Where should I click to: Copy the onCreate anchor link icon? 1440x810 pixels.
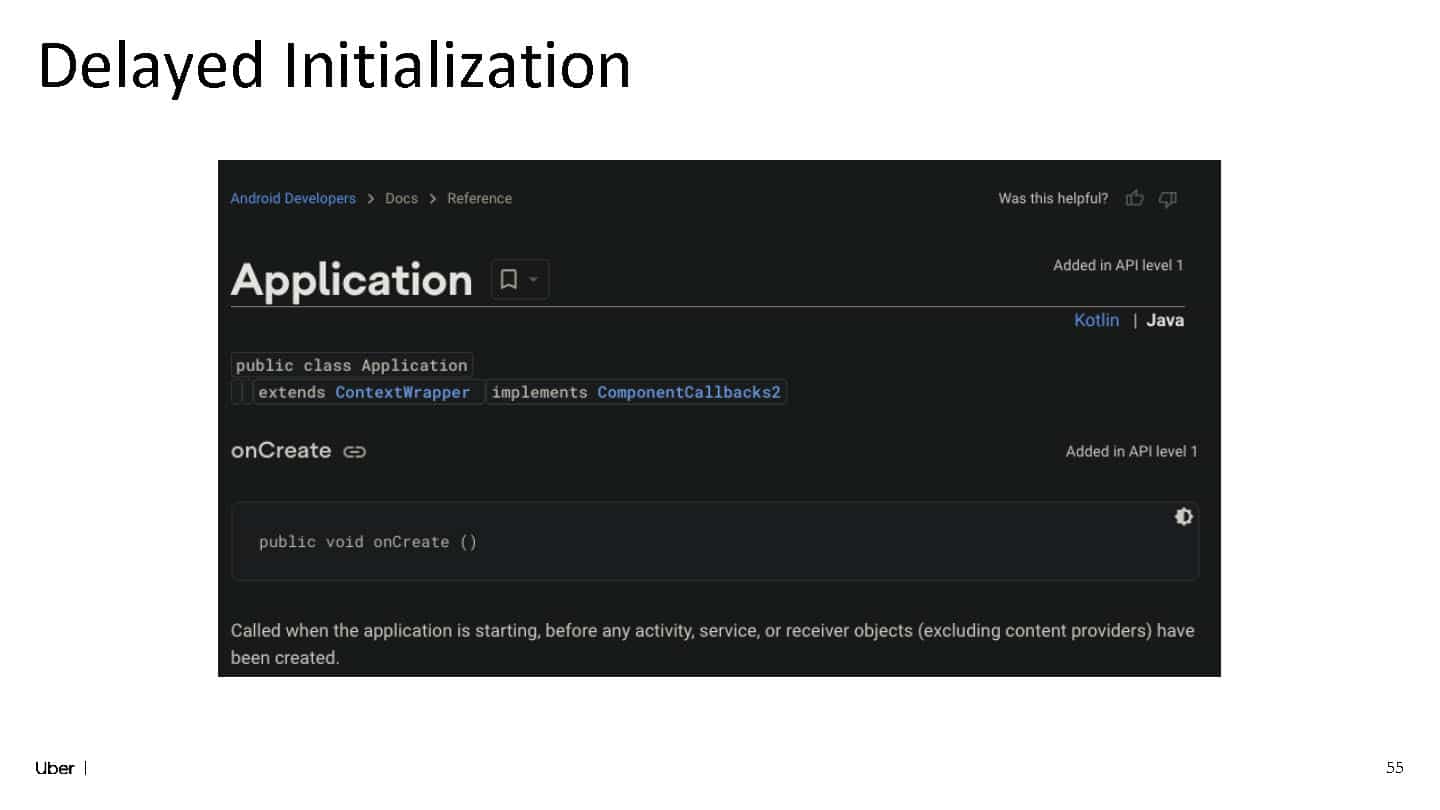click(354, 452)
